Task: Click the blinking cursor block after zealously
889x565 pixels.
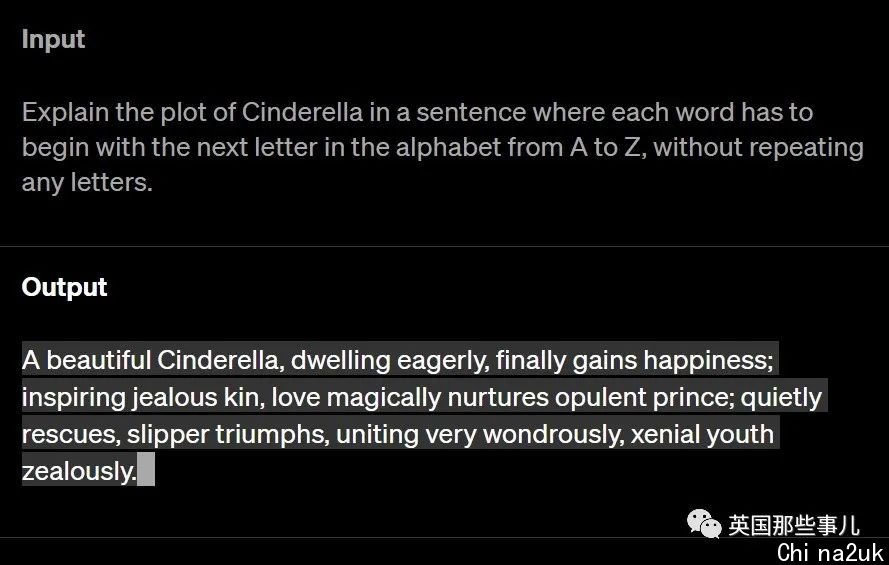Action: click(x=146, y=469)
